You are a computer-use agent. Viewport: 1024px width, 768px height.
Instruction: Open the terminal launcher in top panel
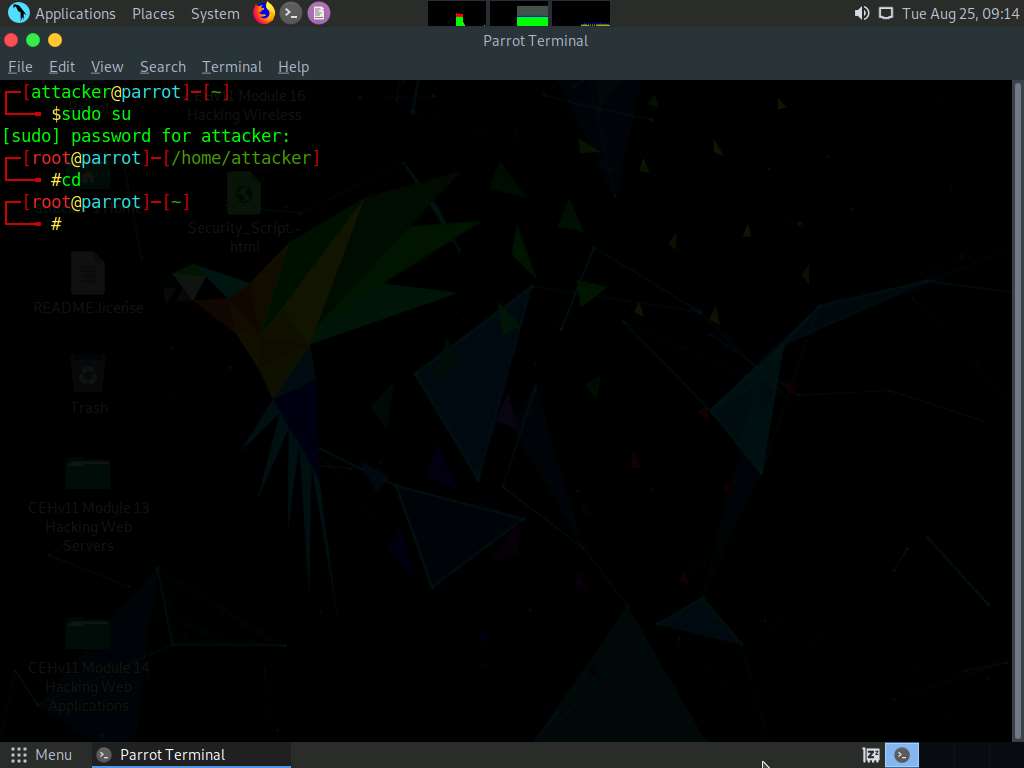[x=291, y=13]
